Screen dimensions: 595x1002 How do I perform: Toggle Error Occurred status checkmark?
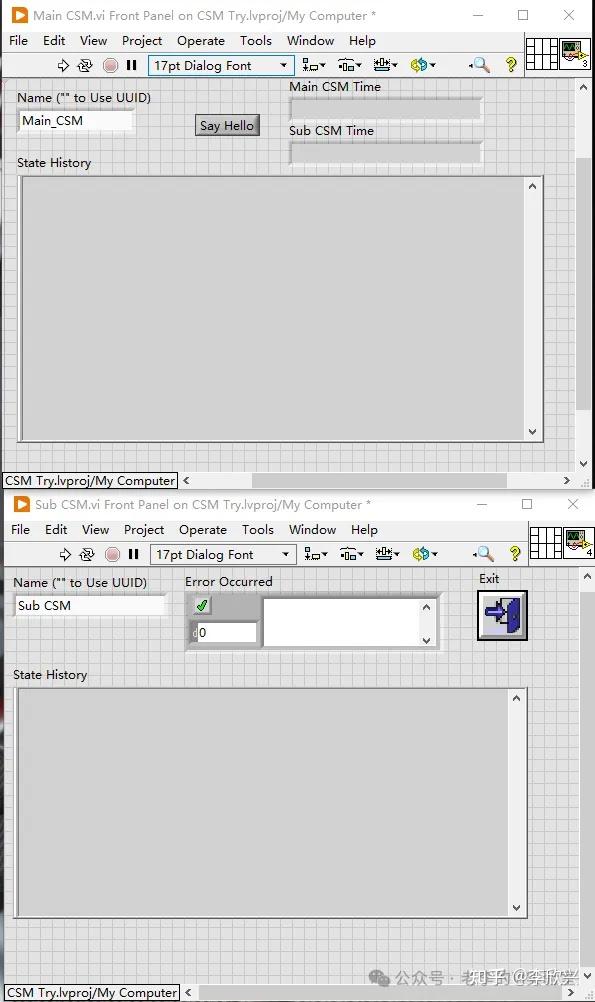point(202,606)
